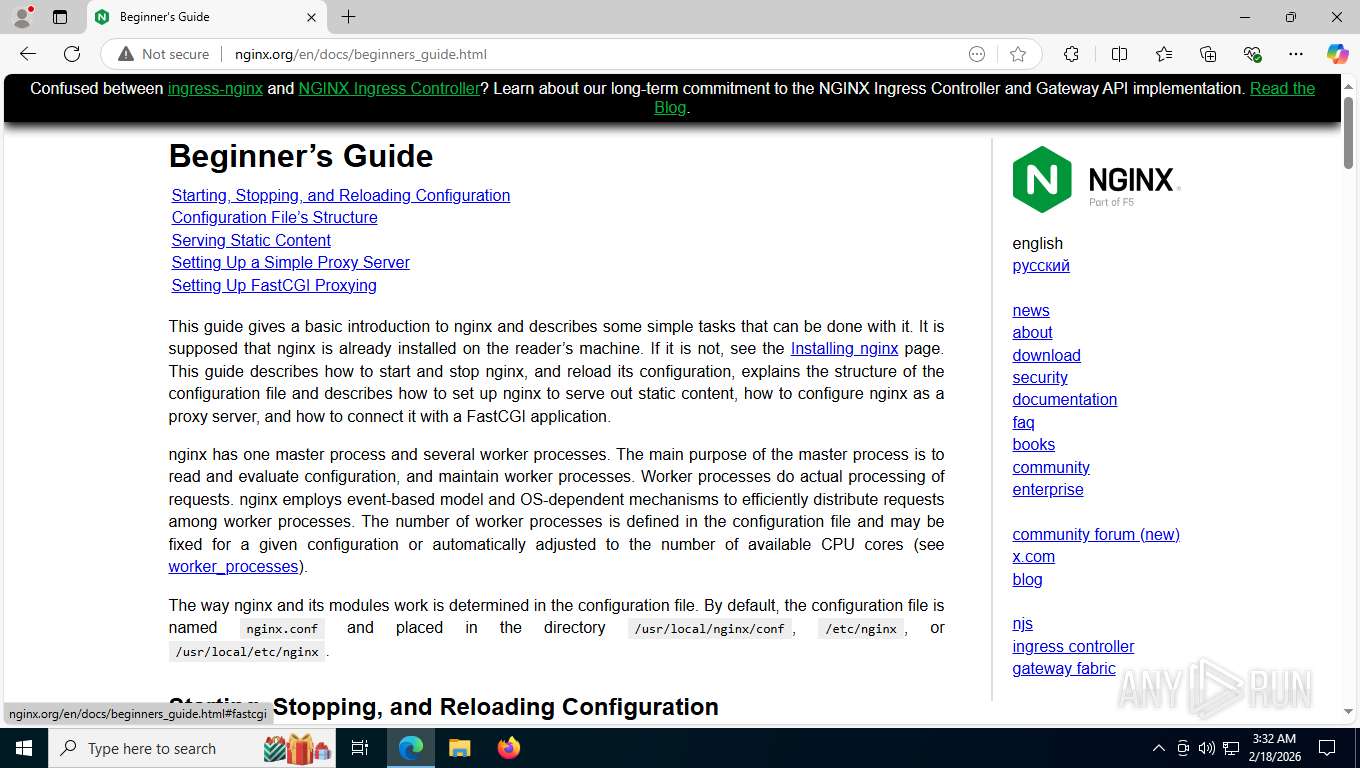Viewport: 1360px width, 768px height.
Task: Open the about sidebar link
Action: point(1032,332)
